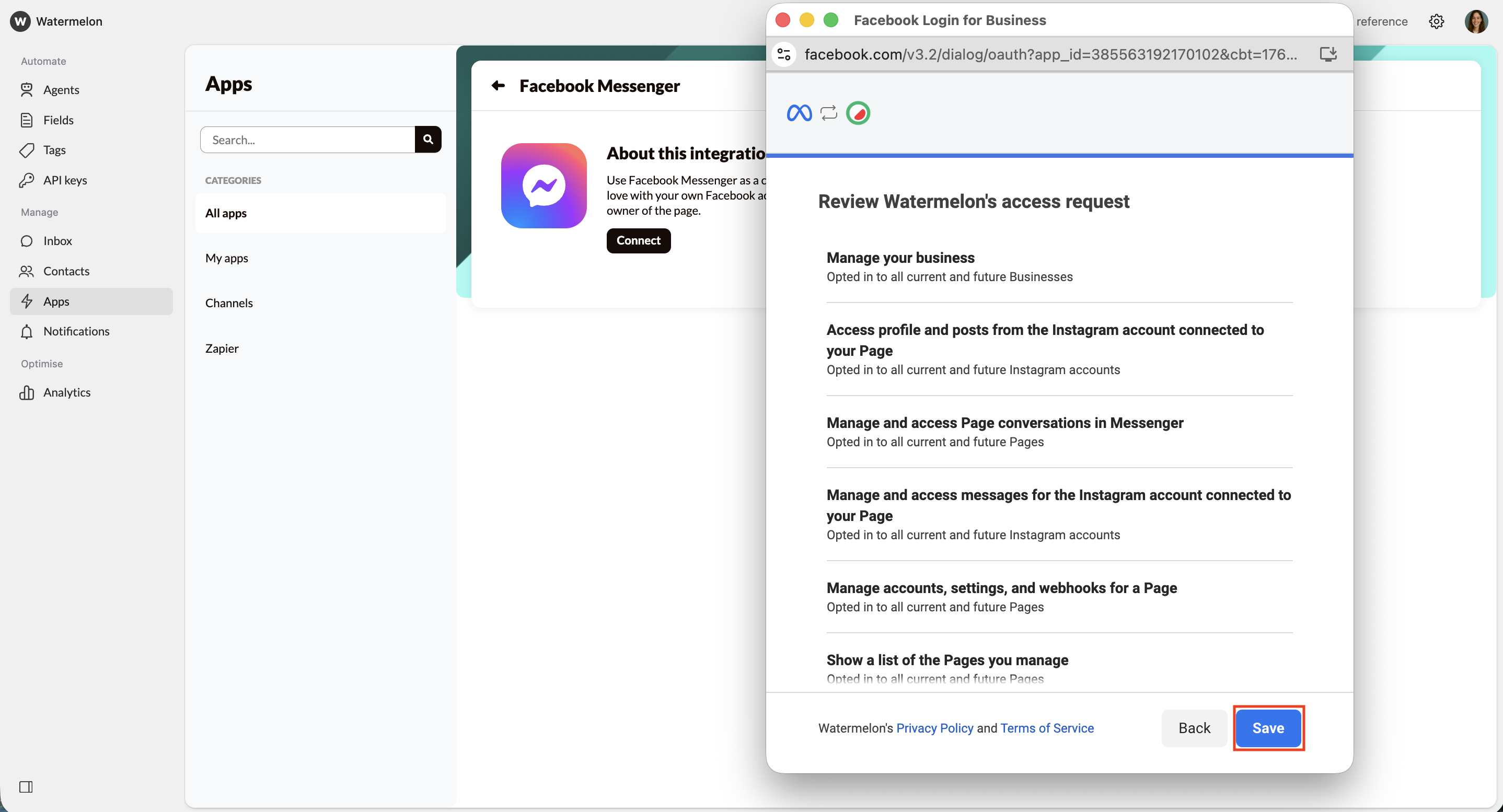The height and width of the screenshot is (812, 1503).
Task: Open the Tags section
Action: tap(54, 150)
